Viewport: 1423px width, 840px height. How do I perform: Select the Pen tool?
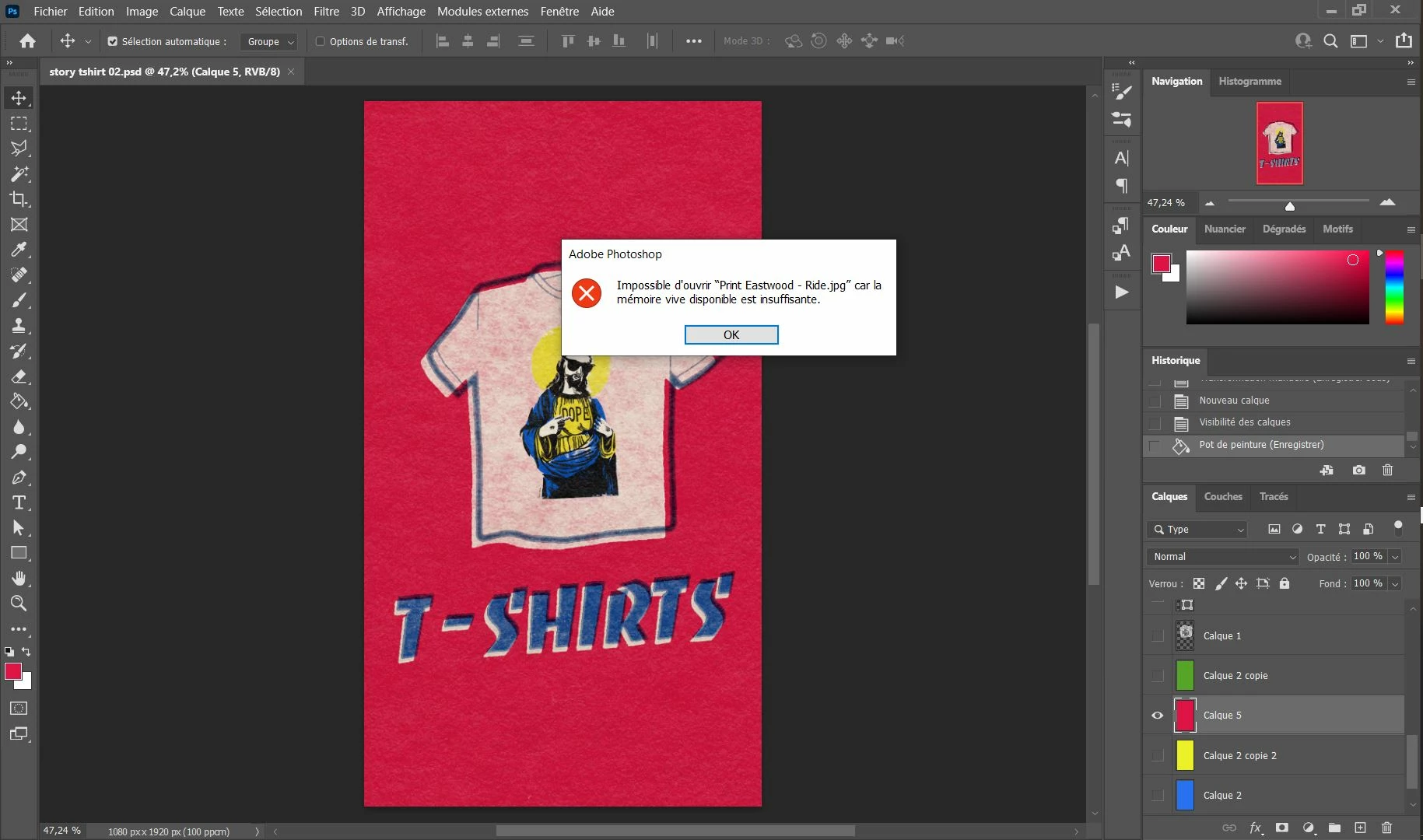click(19, 478)
